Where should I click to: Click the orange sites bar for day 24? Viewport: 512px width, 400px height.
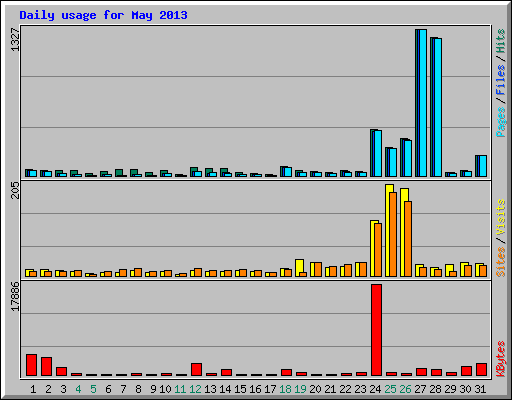[378, 250]
